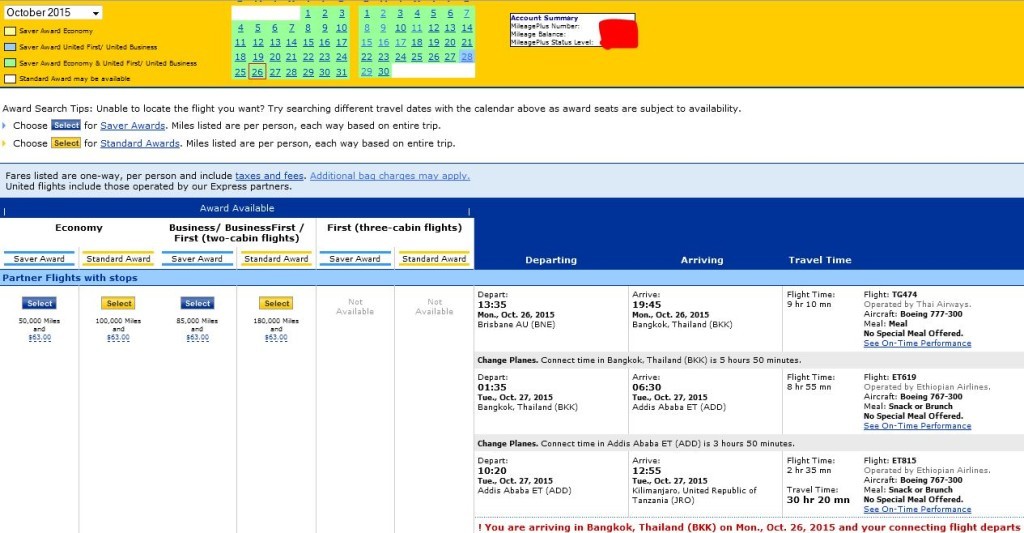The image size is (1024, 533).
Task: Click the Economy cabin heading
Action: click(78, 228)
